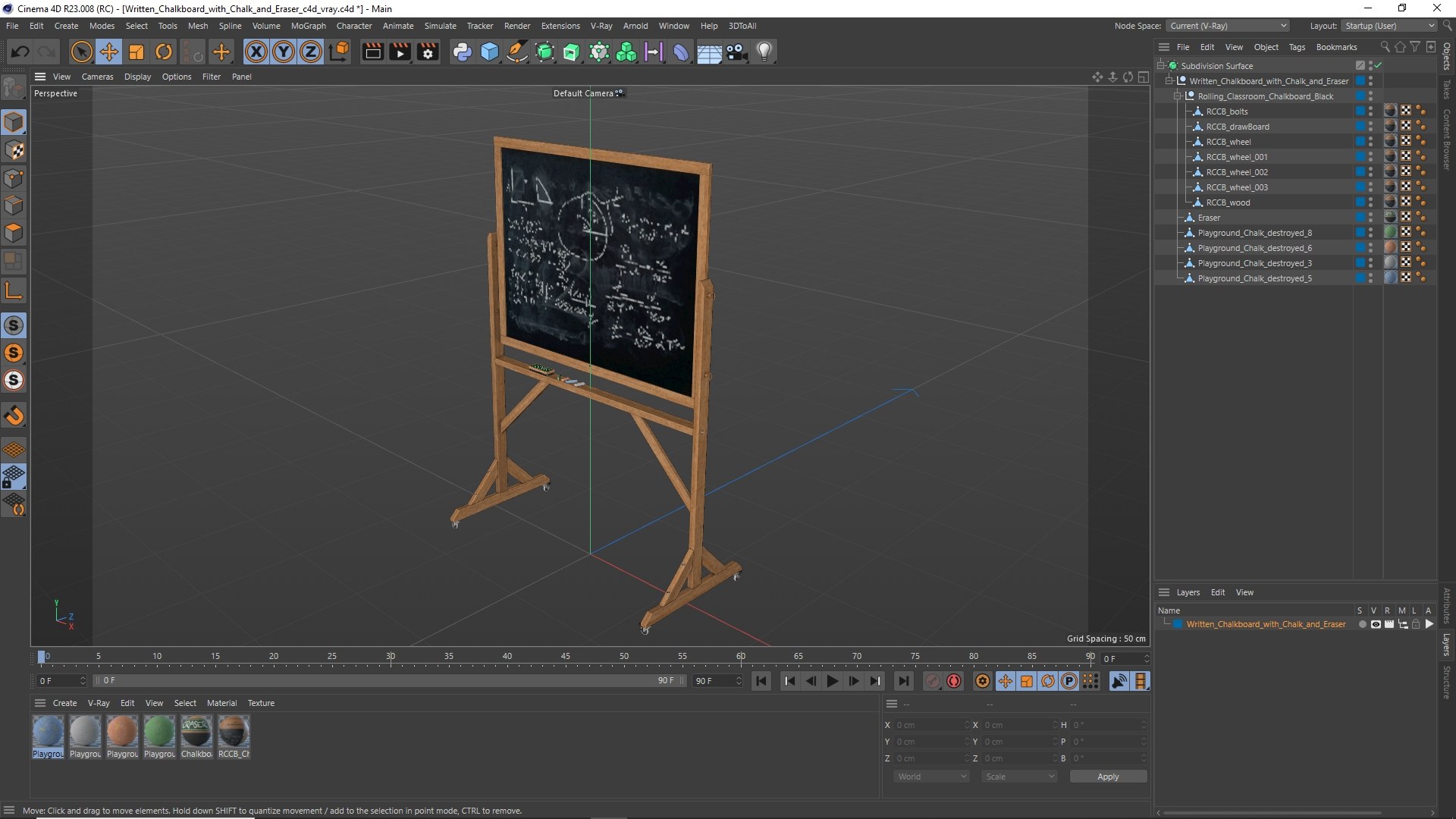This screenshot has height=819, width=1456.
Task: Select RCCB_drawBoard in the object tree
Action: pos(1238,127)
